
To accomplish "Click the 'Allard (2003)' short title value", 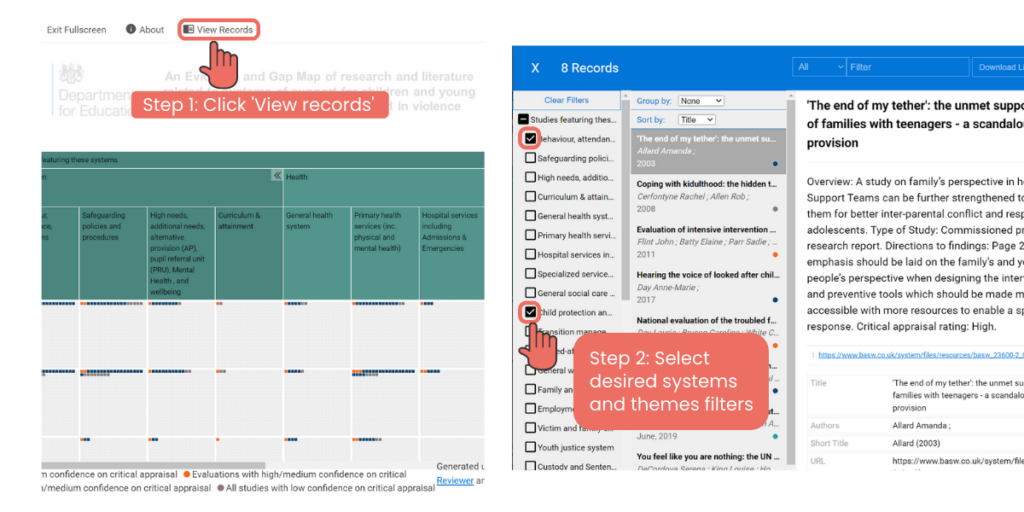I will click(x=917, y=443).
